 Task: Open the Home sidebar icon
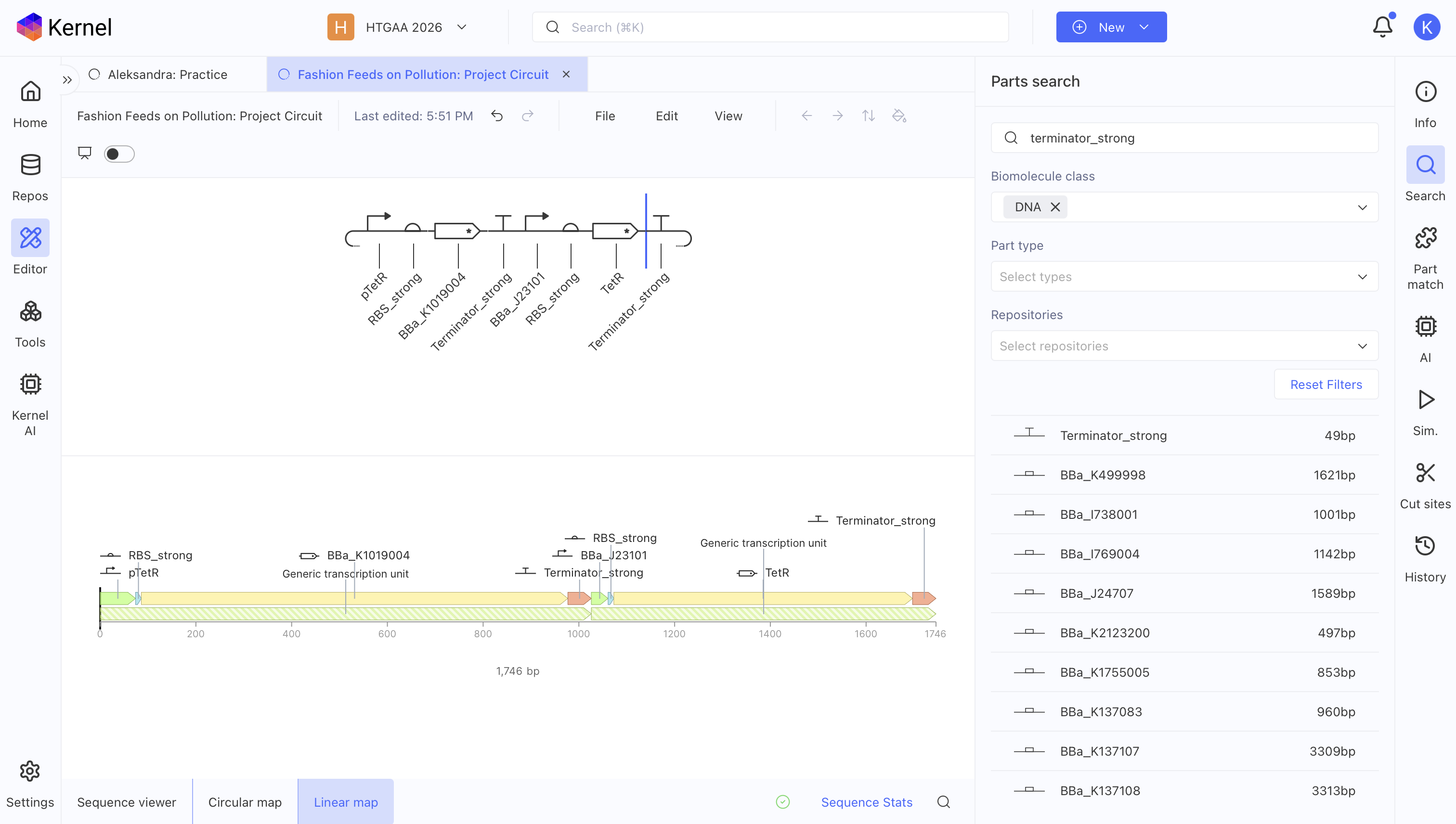tap(30, 91)
